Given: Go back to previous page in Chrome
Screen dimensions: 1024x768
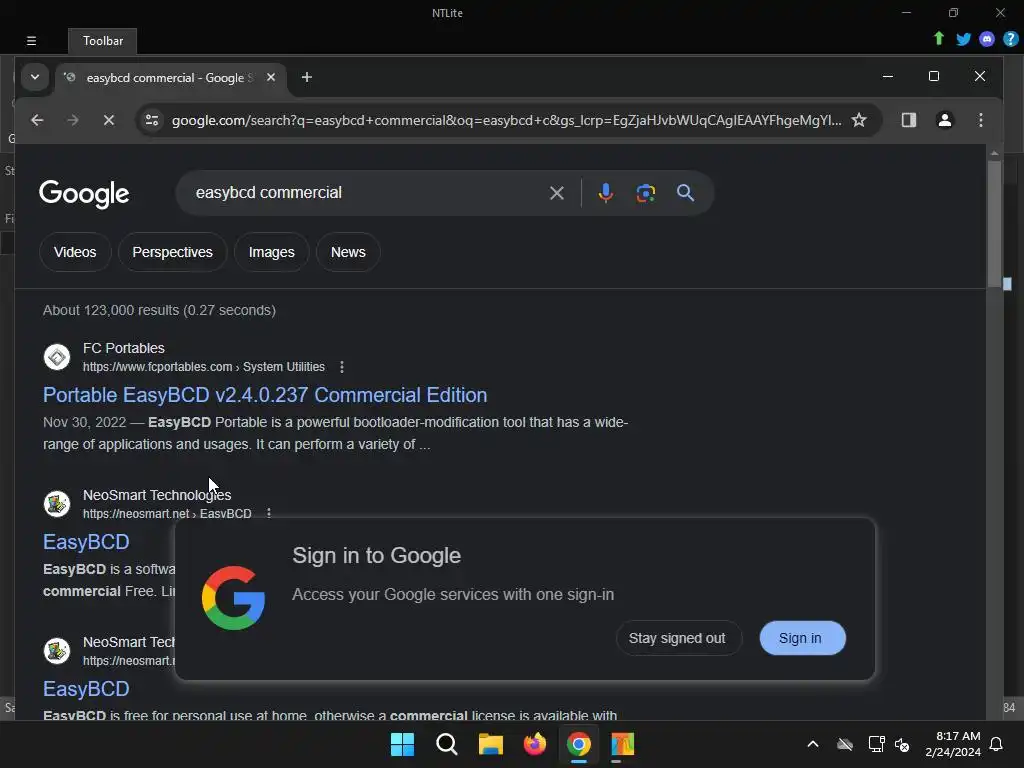Looking at the screenshot, I should pyautogui.click(x=37, y=120).
